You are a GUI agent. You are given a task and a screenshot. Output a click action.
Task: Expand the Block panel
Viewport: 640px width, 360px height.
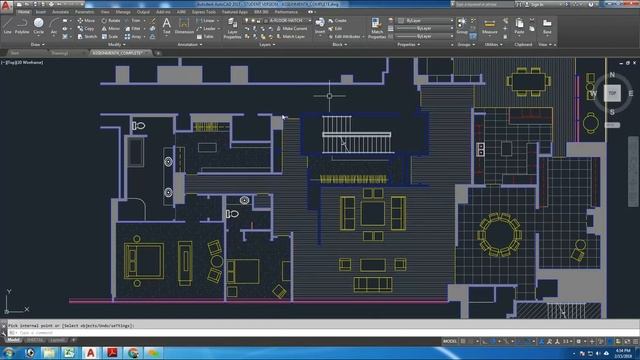(x=339, y=44)
